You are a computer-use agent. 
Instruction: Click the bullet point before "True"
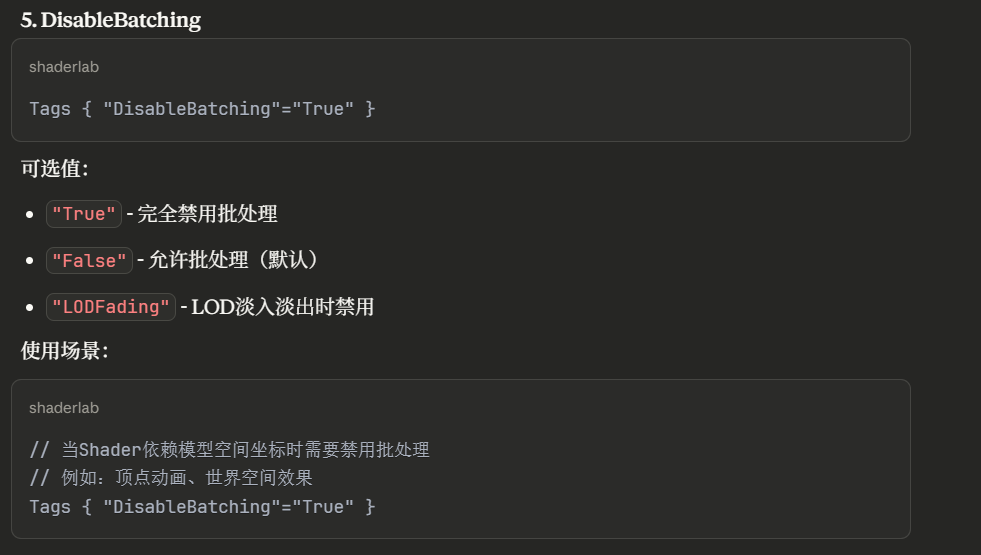click(31, 214)
